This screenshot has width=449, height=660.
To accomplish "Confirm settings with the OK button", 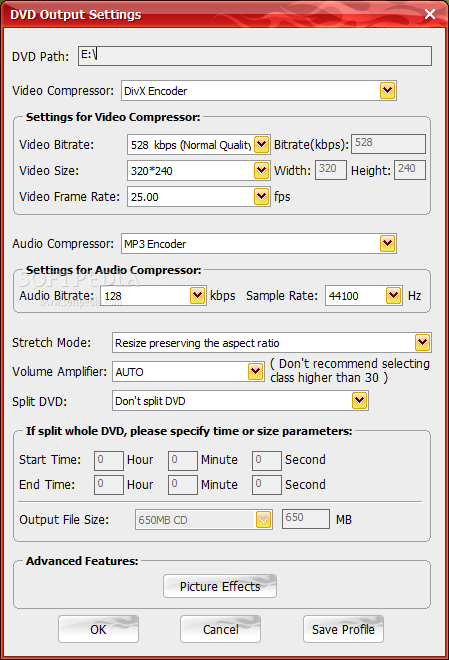I will pos(98,629).
